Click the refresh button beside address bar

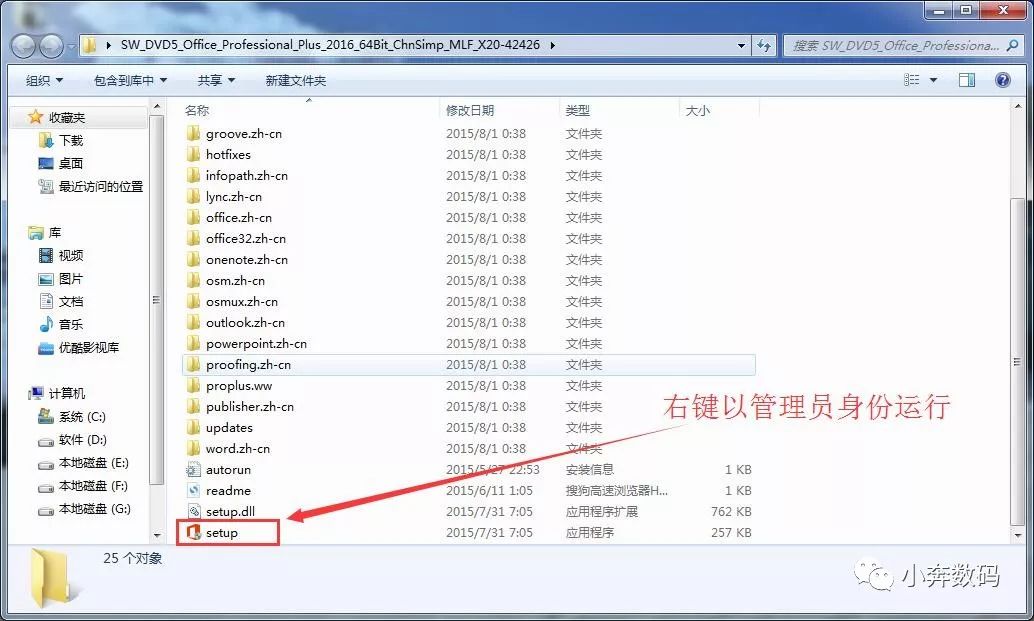pos(764,45)
